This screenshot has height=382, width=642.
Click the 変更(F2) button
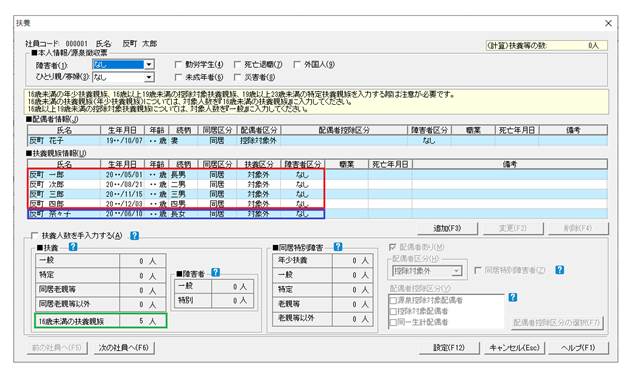(x=513, y=228)
